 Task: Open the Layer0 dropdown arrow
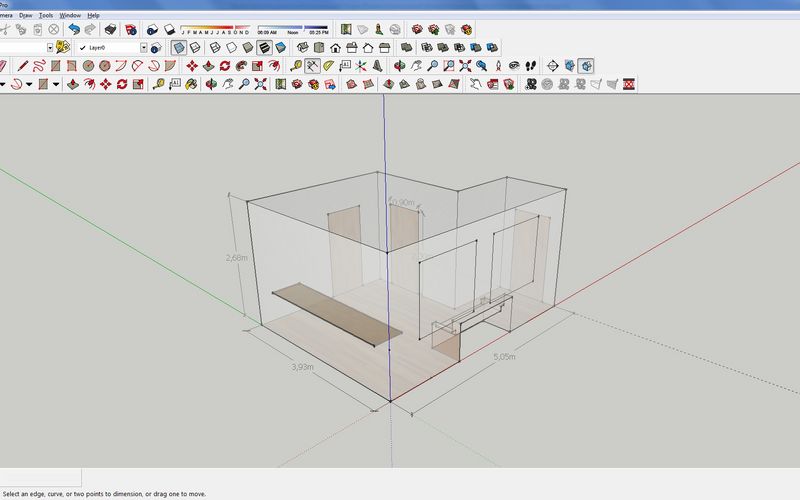tap(144, 47)
